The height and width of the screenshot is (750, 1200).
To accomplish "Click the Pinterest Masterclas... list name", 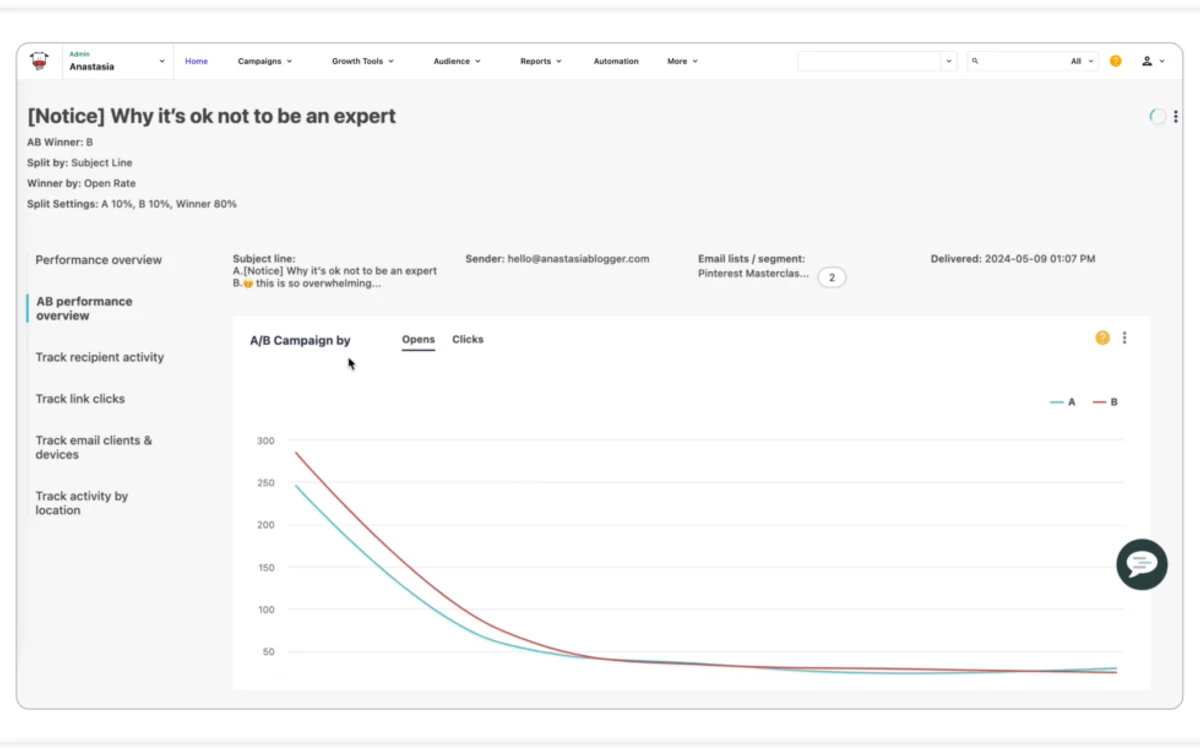I will pyautogui.click(x=754, y=273).
